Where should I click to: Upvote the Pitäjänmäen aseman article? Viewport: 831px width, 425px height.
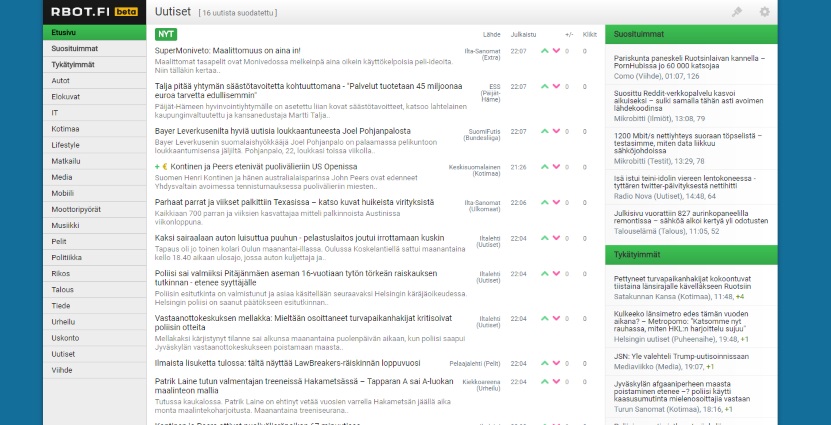click(x=545, y=274)
